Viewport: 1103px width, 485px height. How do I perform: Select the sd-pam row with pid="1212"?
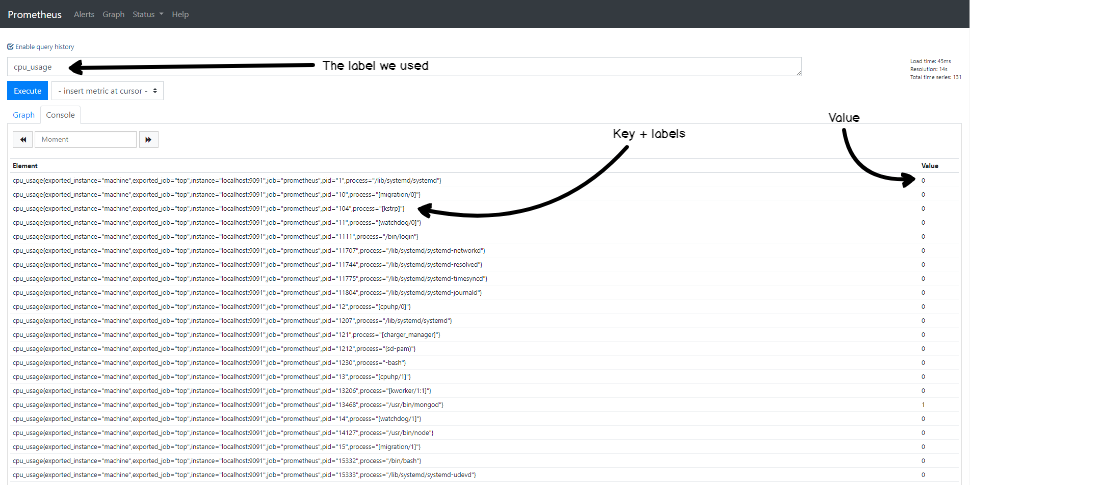pyautogui.click(x=485, y=348)
